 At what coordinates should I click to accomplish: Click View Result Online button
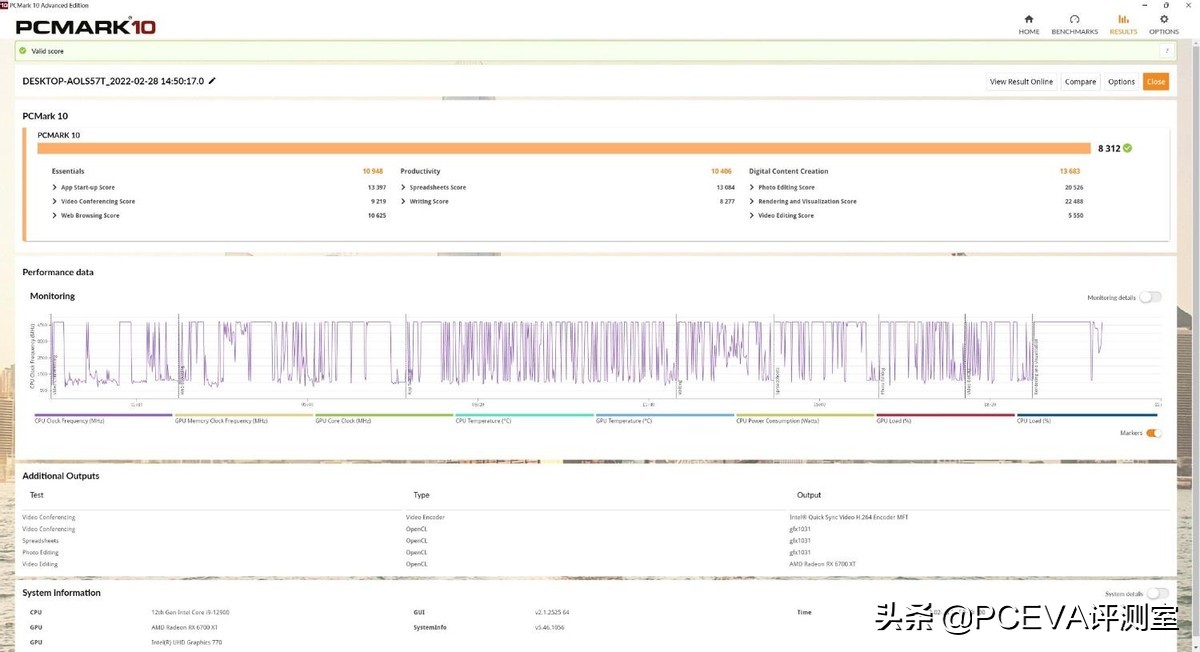point(1021,82)
